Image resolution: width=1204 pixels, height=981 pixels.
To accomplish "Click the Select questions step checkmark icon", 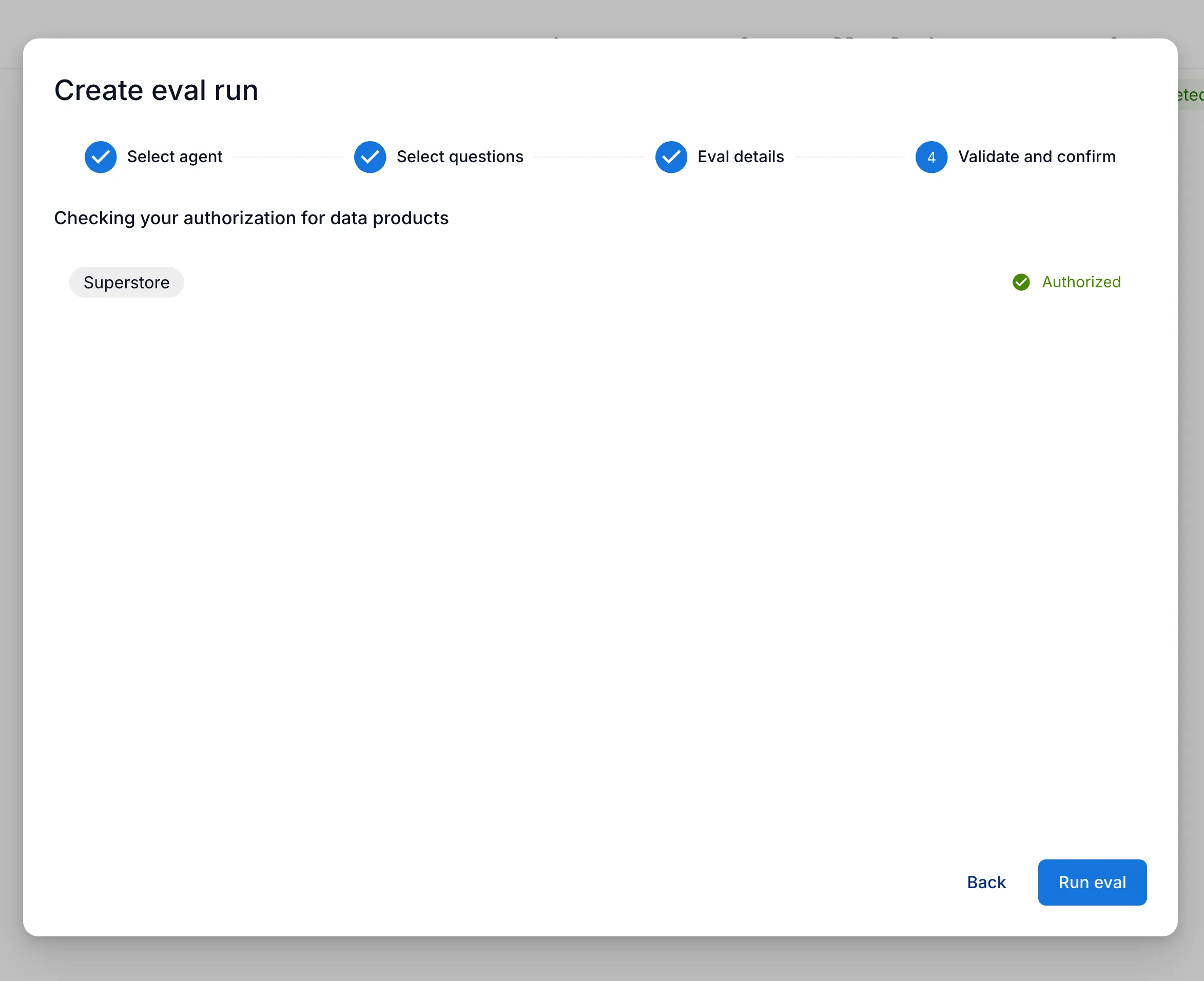I will click(x=370, y=157).
